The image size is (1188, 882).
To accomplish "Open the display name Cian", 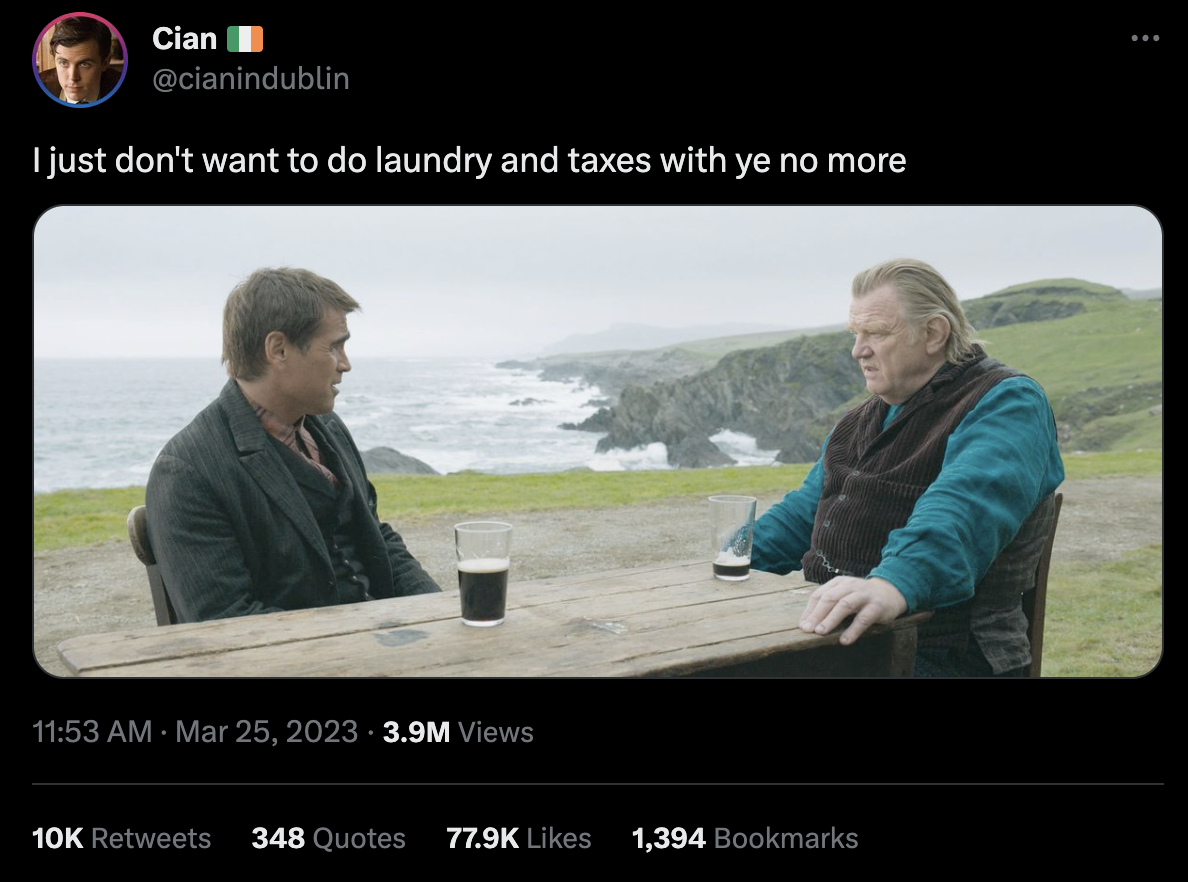I will pos(184,39).
